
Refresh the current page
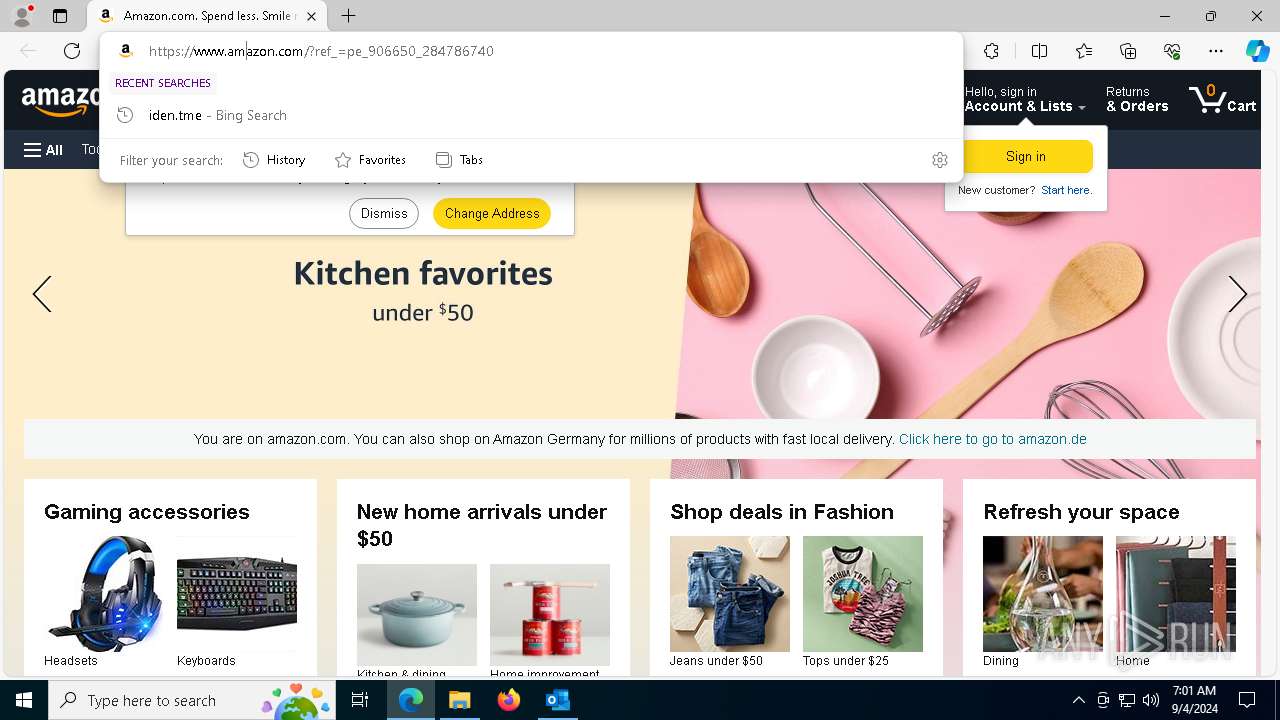(72, 51)
